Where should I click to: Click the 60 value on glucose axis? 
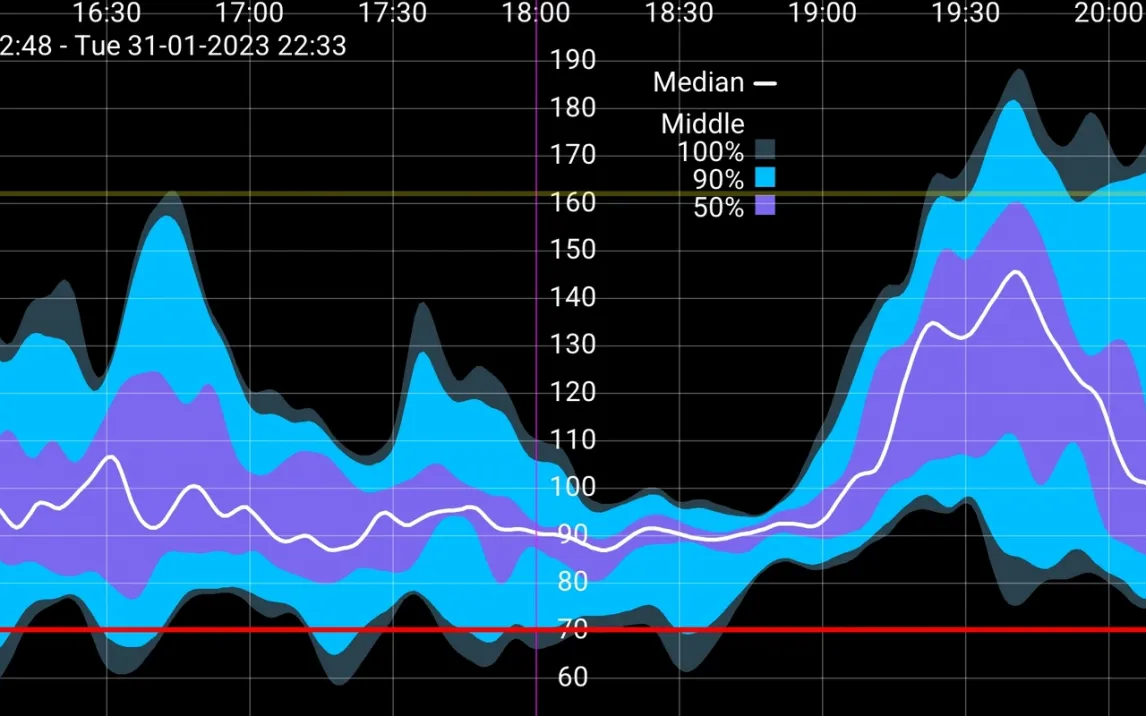[x=573, y=677]
